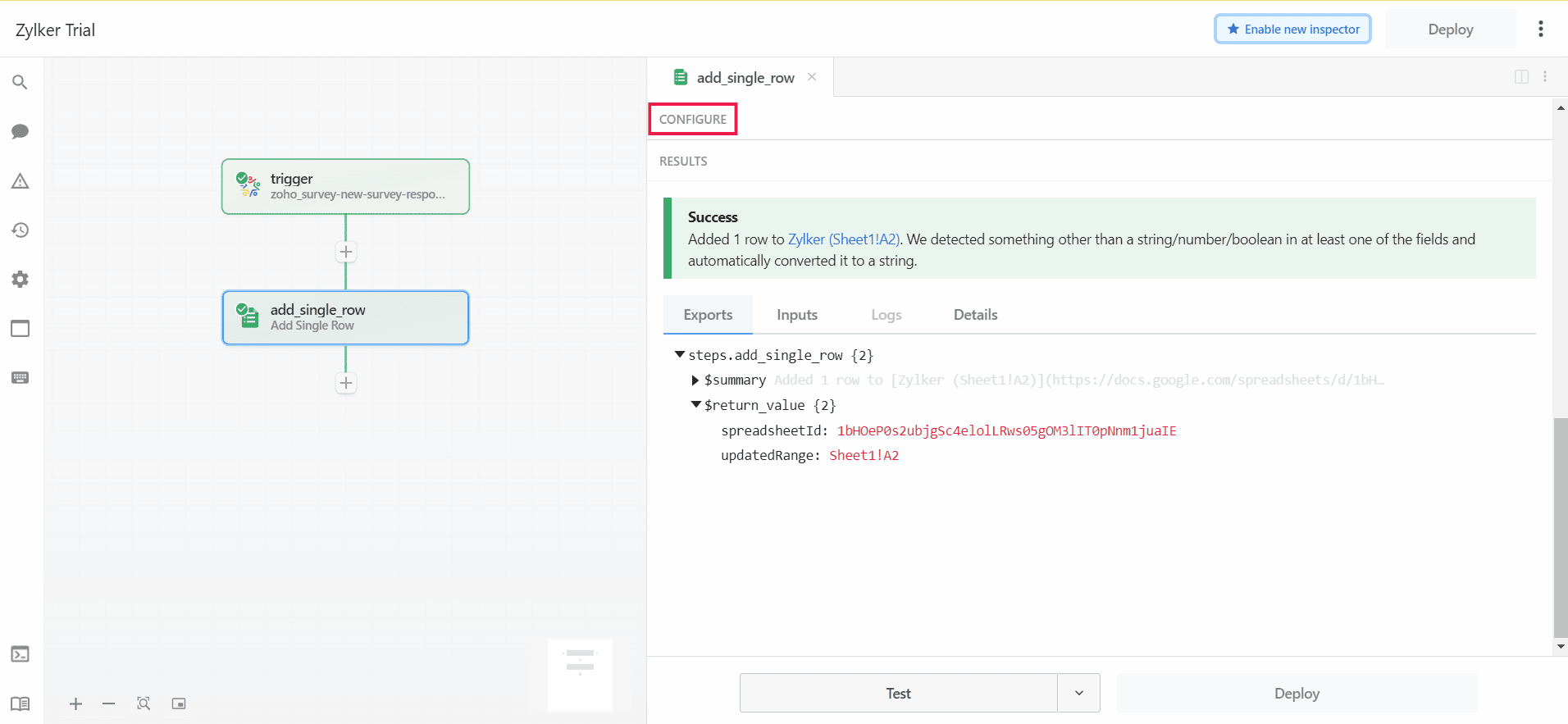This screenshot has width=1568, height=724.
Task: Switch to the Logs tab
Action: (886, 315)
